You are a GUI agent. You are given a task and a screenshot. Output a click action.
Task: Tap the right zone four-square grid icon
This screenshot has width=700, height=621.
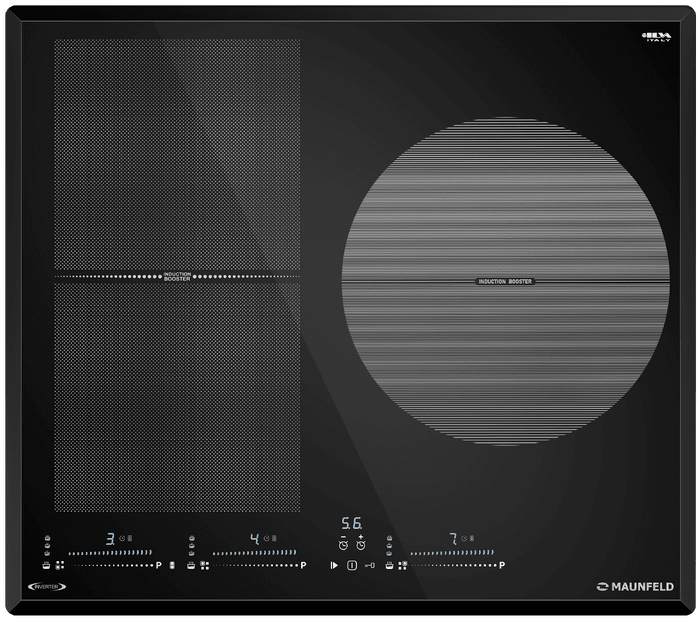tap(402, 566)
